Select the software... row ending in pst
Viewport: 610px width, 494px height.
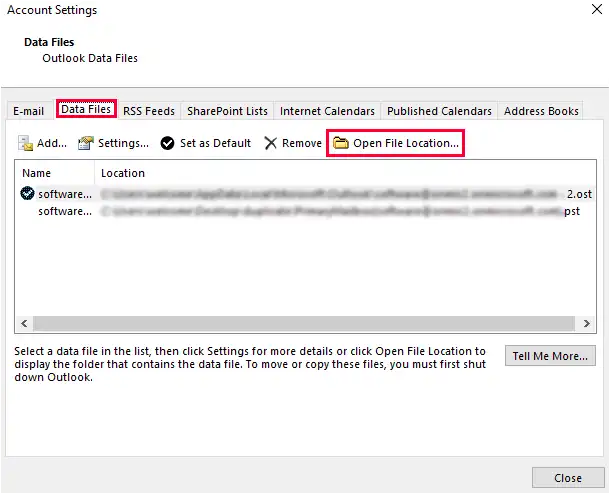pyautogui.click(x=305, y=211)
